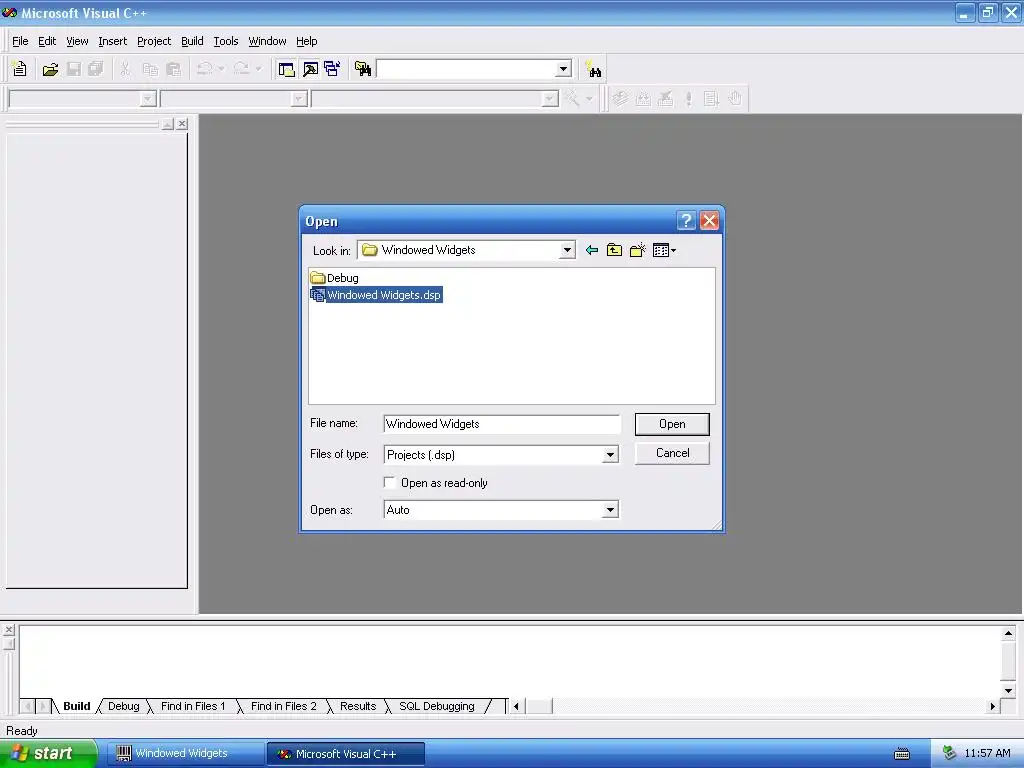Click the Execute Program exclamation icon
1024x768 pixels.
tap(688, 99)
